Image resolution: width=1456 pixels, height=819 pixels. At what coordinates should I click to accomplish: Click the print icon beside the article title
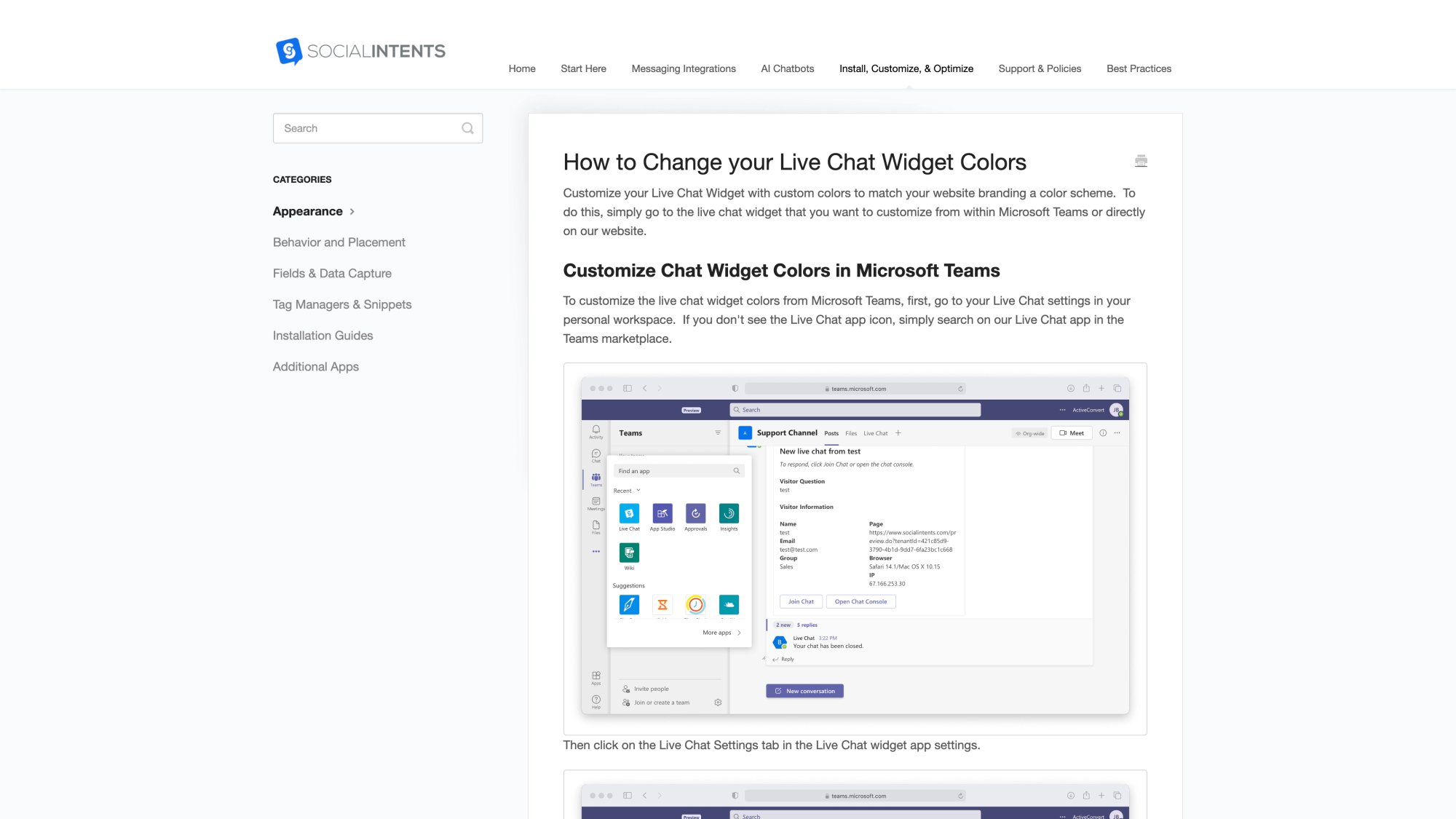pyautogui.click(x=1141, y=160)
